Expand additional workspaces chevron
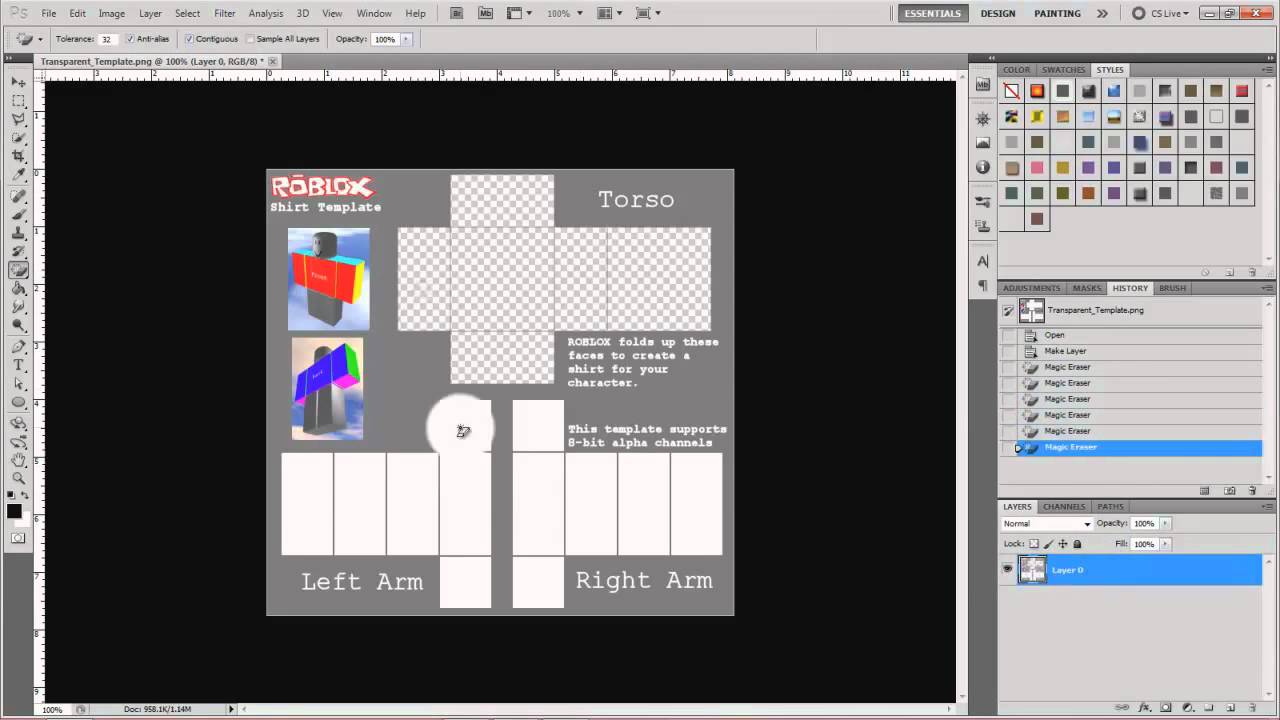1280x720 pixels. 1102,13
